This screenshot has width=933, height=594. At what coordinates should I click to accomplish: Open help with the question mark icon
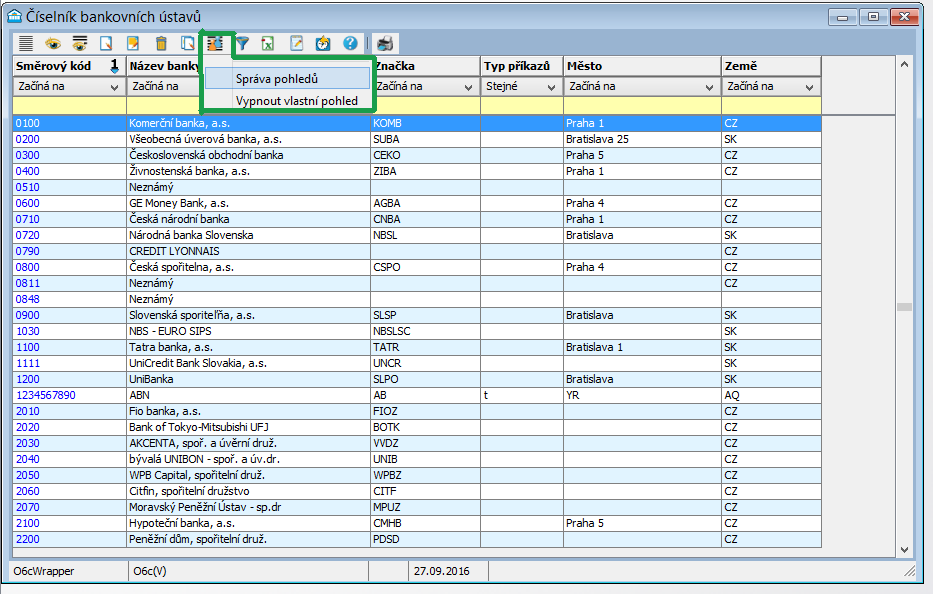click(x=350, y=43)
